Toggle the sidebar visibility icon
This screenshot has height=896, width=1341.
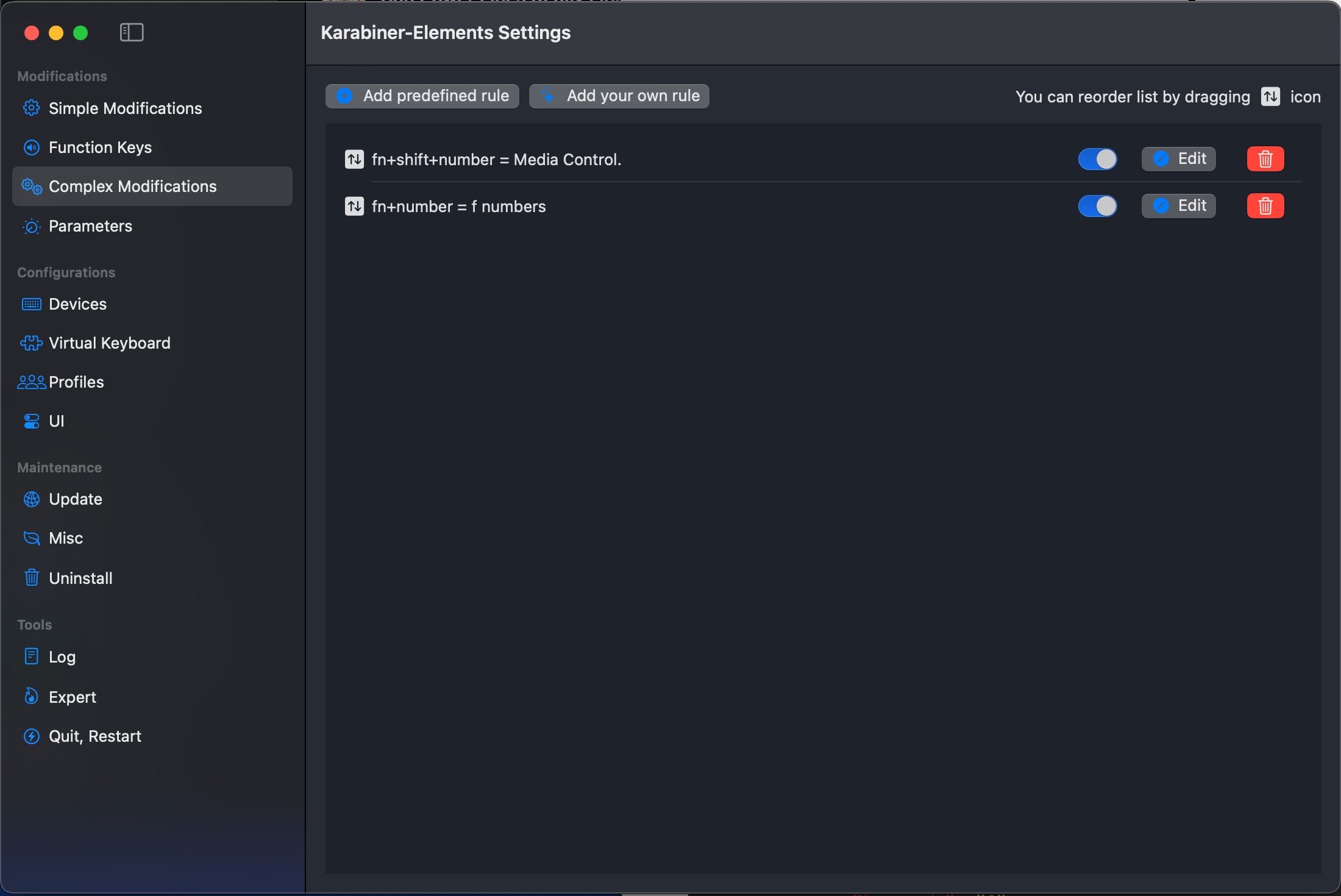pyautogui.click(x=132, y=32)
